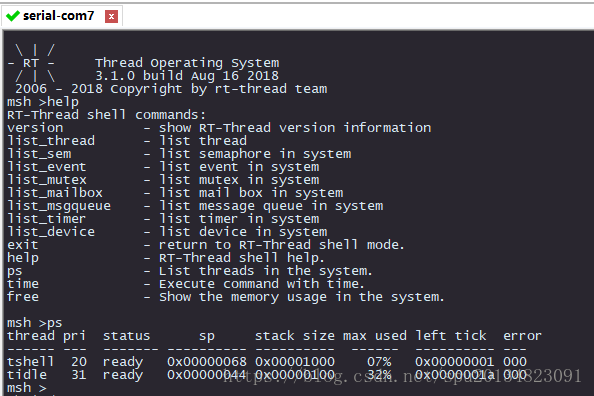
Task: Click the copyright by rt-thread team line
Action: (171, 89)
